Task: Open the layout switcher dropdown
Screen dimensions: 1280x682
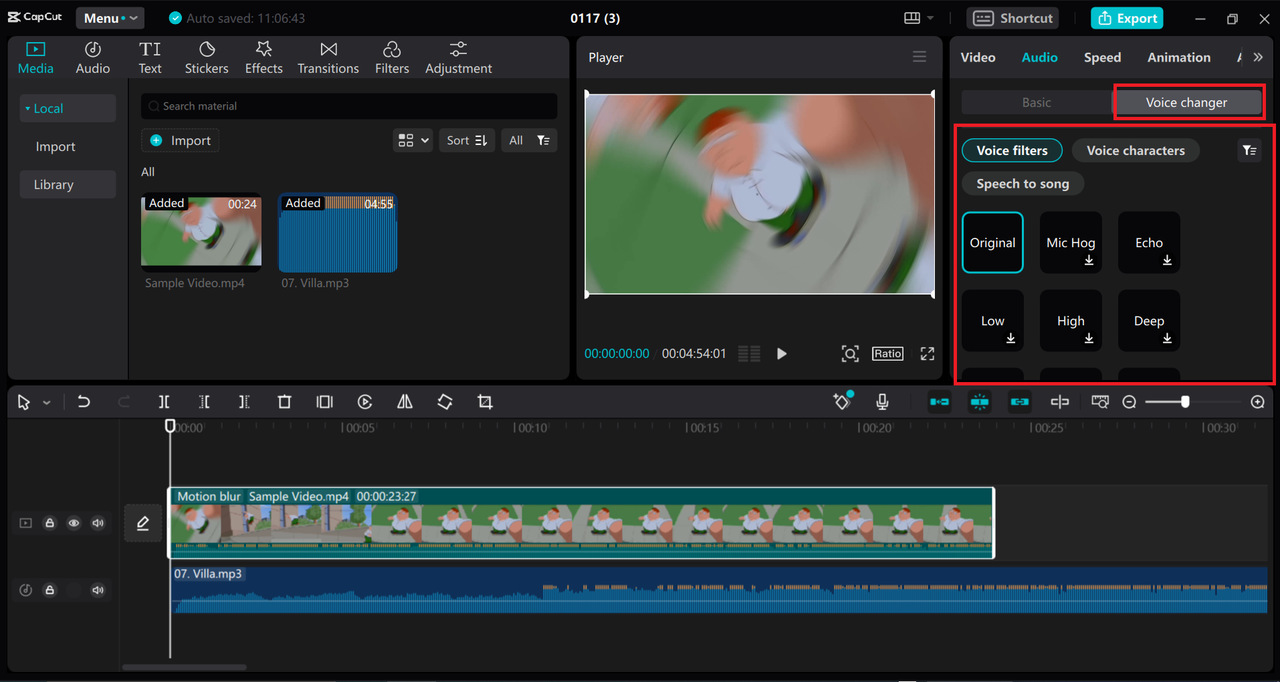Action: (919, 18)
